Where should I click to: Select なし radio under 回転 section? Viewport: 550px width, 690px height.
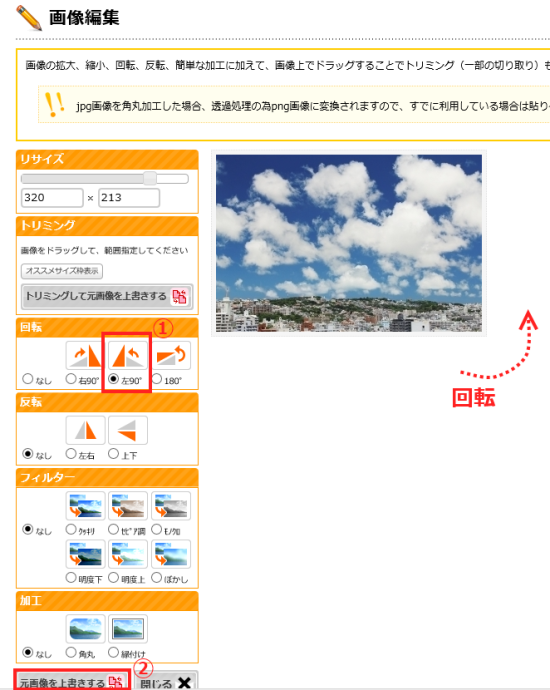[x=28, y=379]
